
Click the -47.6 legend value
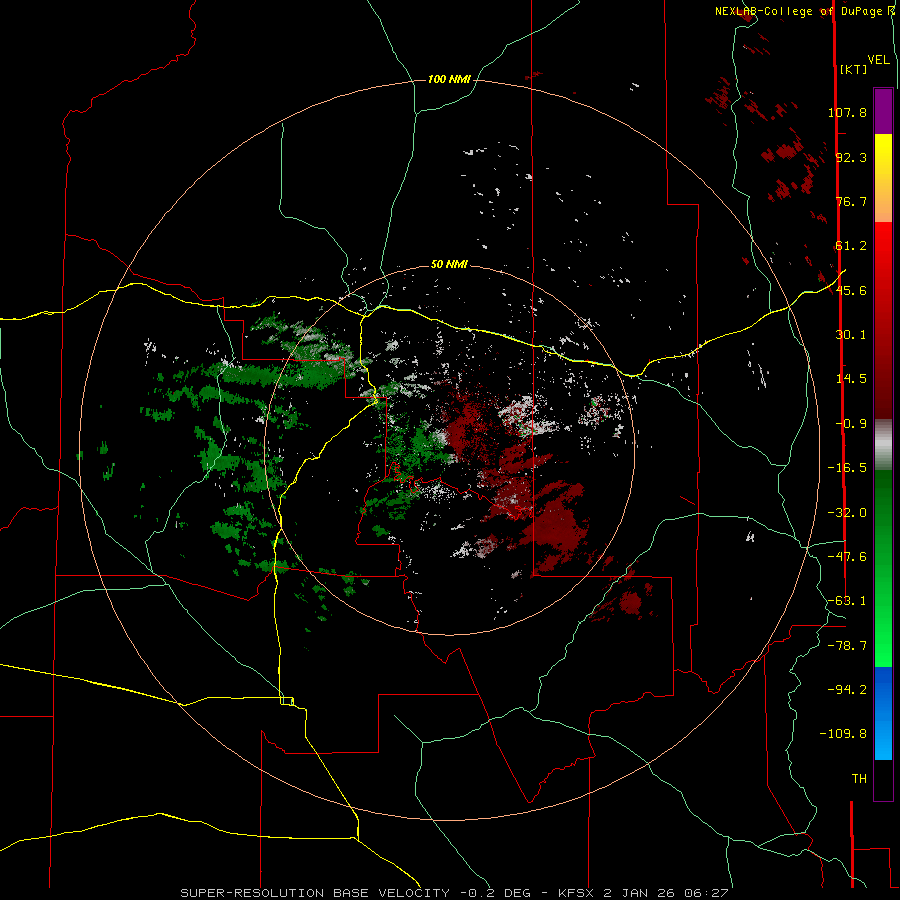pyautogui.click(x=847, y=557)
